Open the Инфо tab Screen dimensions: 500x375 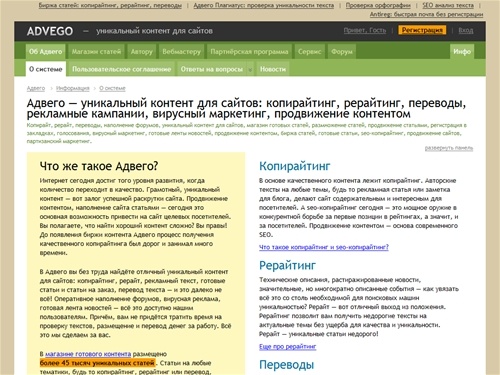(462, 51)
